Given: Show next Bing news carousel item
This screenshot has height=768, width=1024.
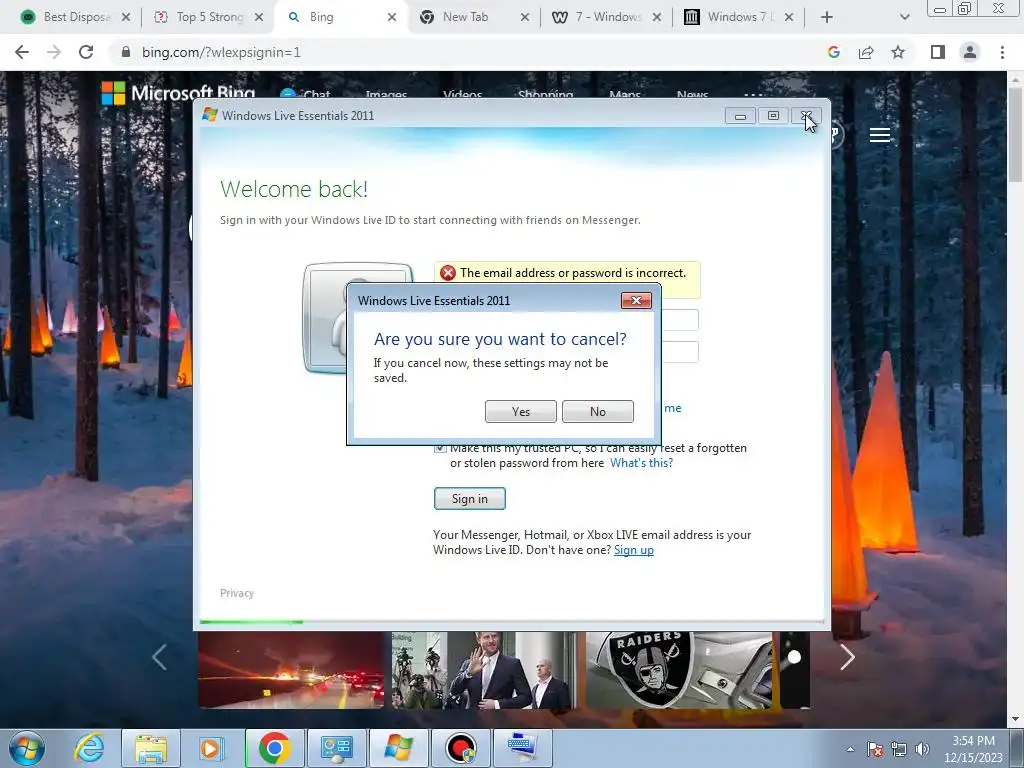Looking at the screenshot, I should 847,657.
